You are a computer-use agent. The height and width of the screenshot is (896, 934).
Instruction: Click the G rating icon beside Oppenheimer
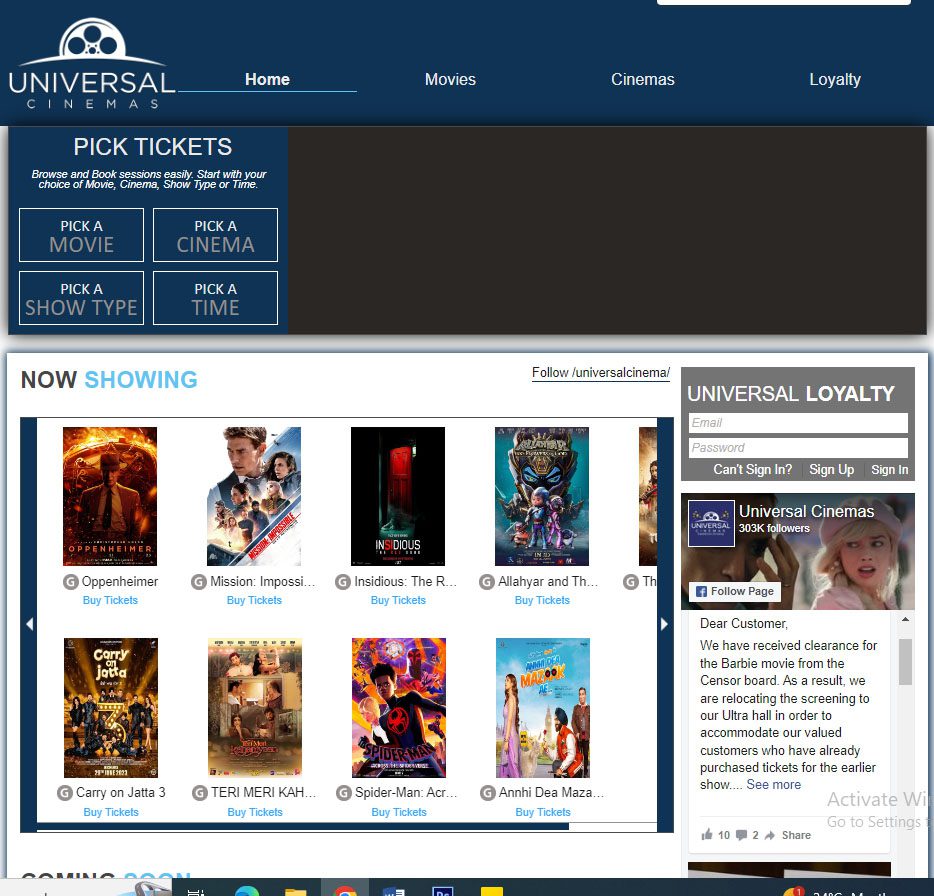point(71,582)
